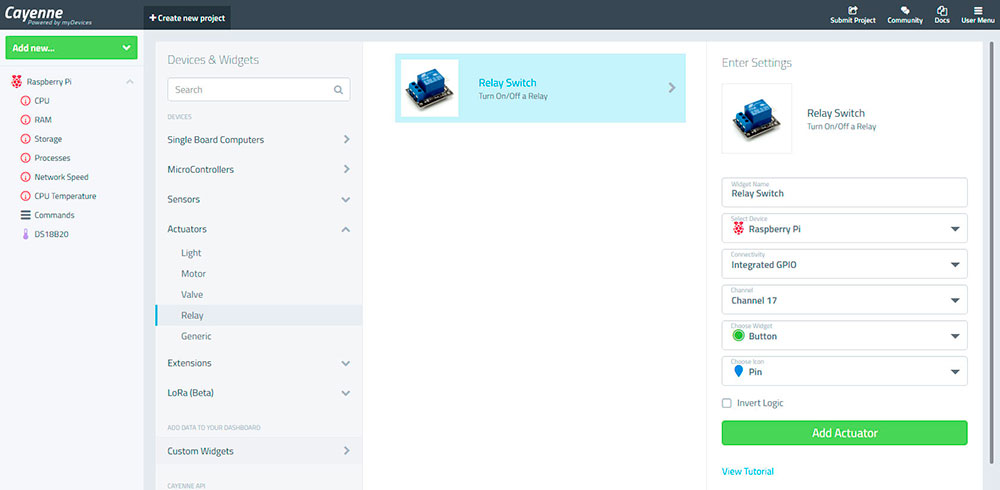Open the Choose Icon dropdown
Viewport: 1000px width, 490px height.
pos(844,371)
